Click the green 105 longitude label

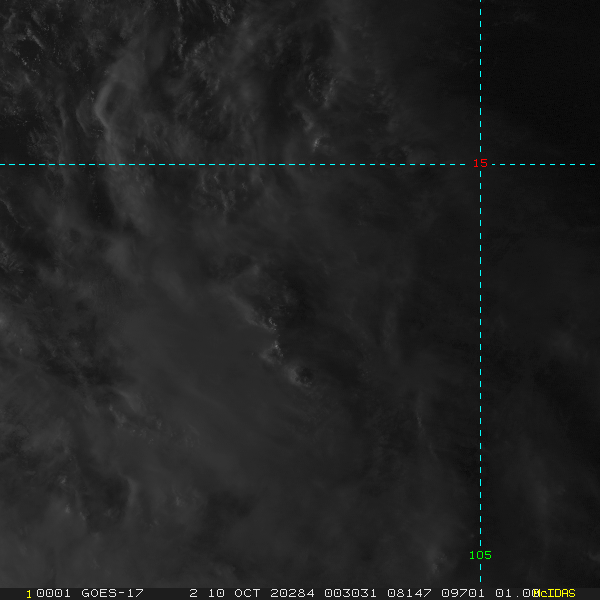pyautogui.click(x=480, y=555)
